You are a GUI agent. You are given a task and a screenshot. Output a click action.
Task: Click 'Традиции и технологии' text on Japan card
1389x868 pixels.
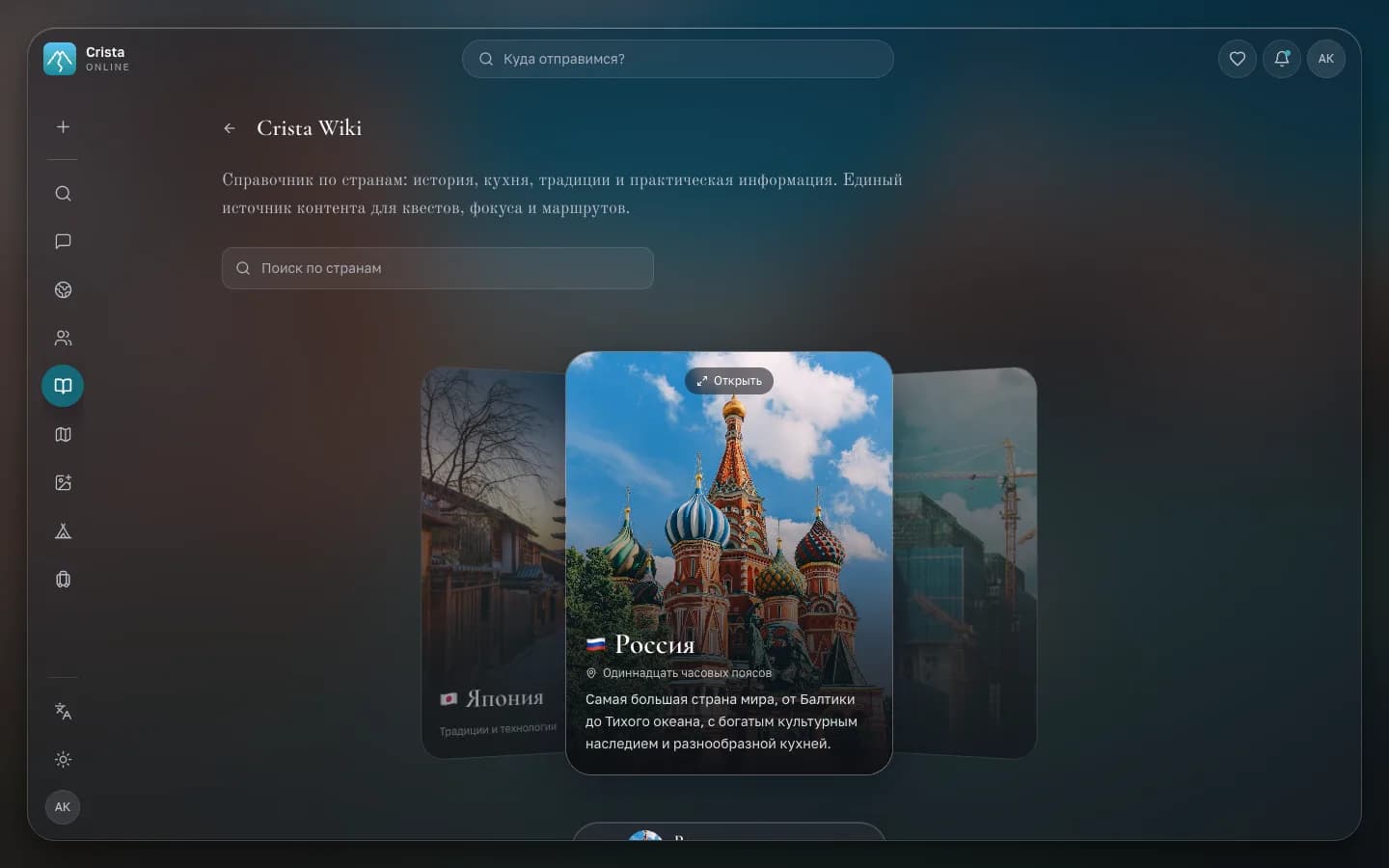(x=498, y=729)
